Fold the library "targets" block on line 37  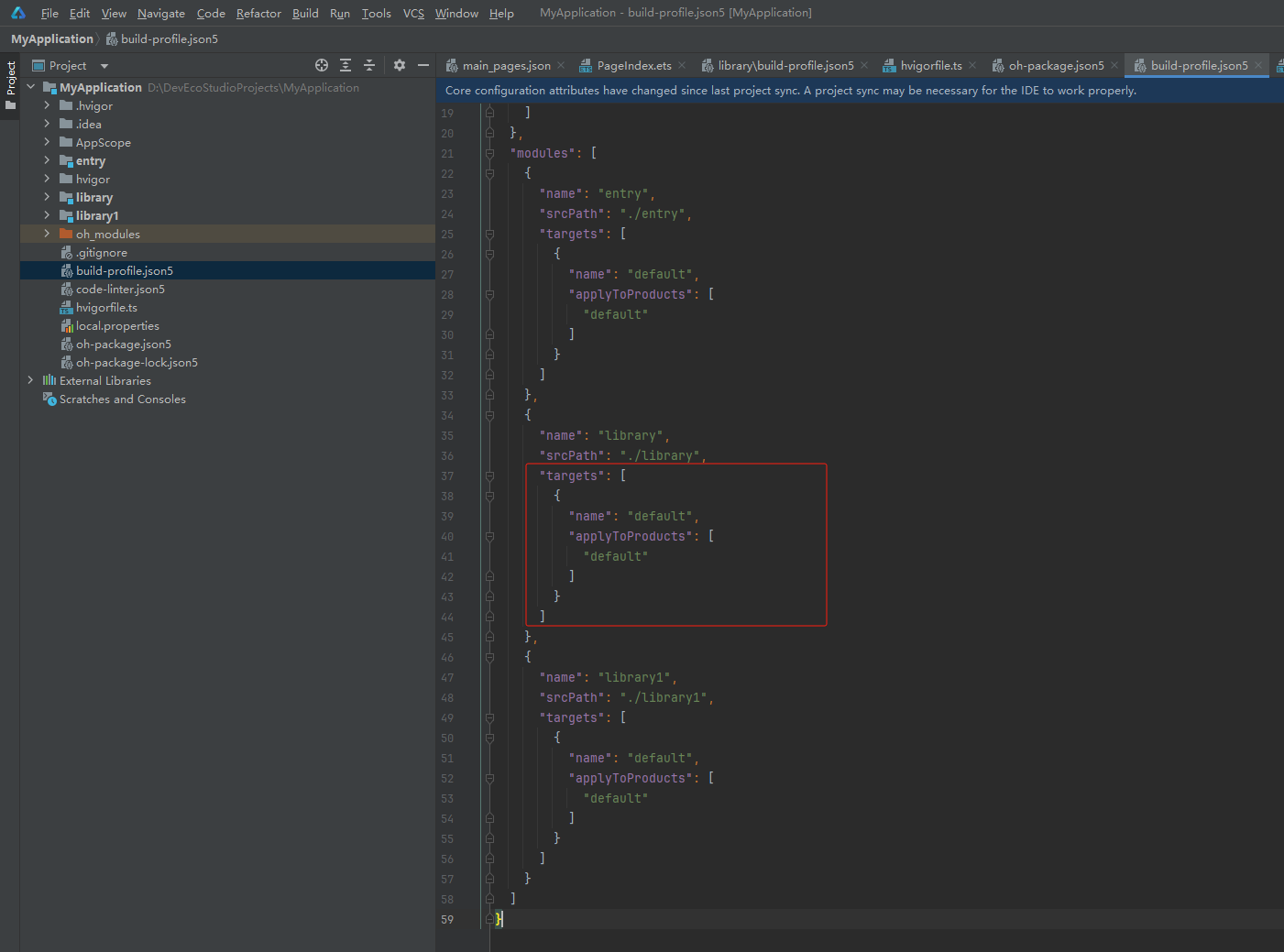489,476
